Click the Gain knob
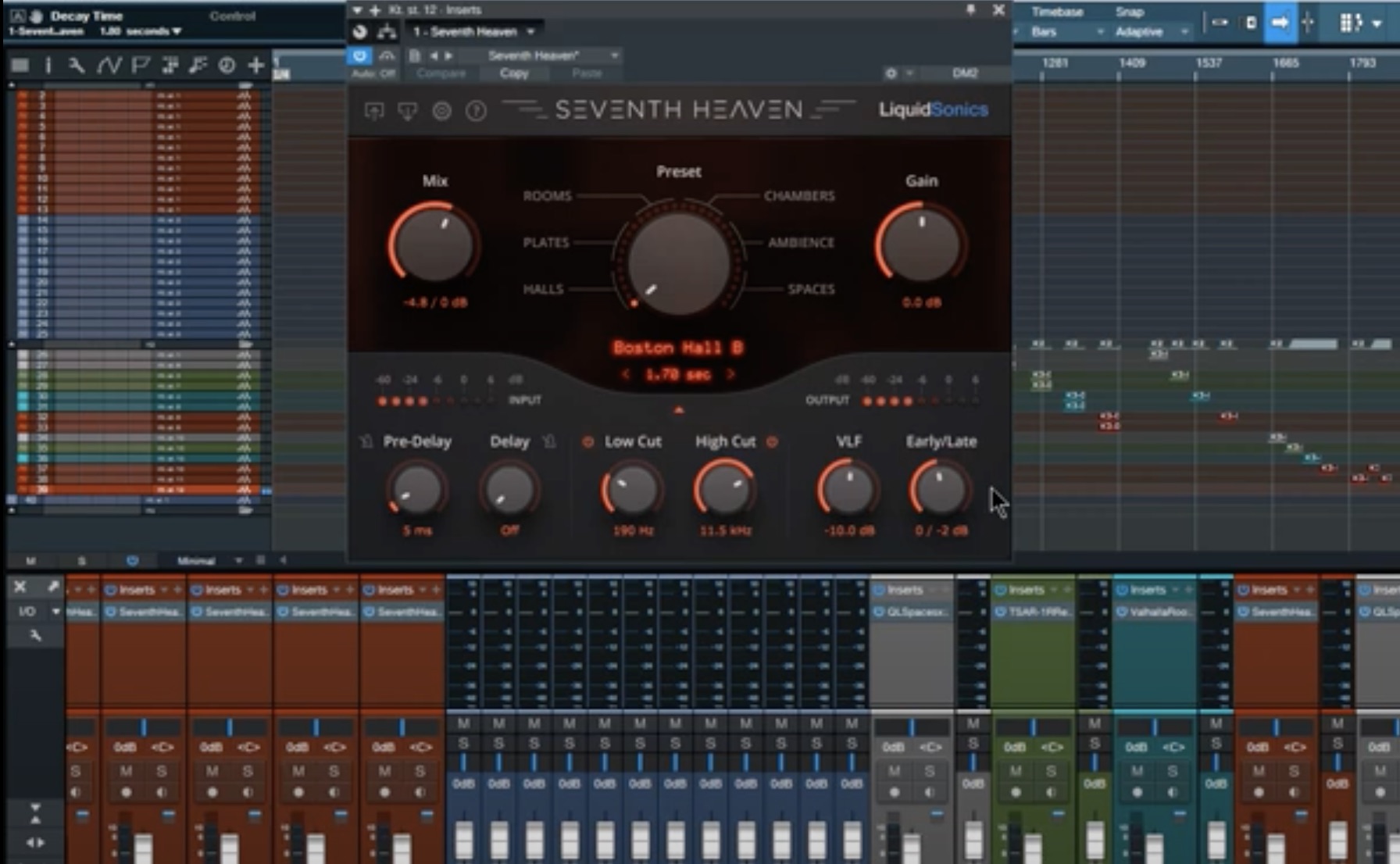Screen dimensions: 1400x864 pos(921,244)
